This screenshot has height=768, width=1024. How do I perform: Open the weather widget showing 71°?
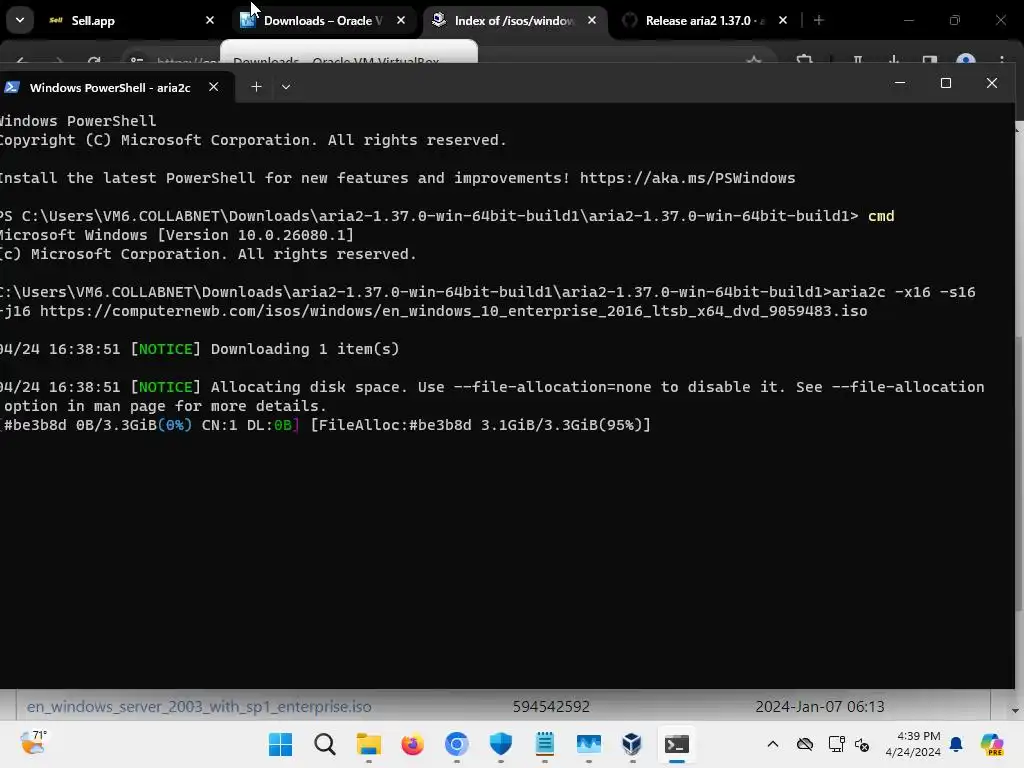coord(33,743)
